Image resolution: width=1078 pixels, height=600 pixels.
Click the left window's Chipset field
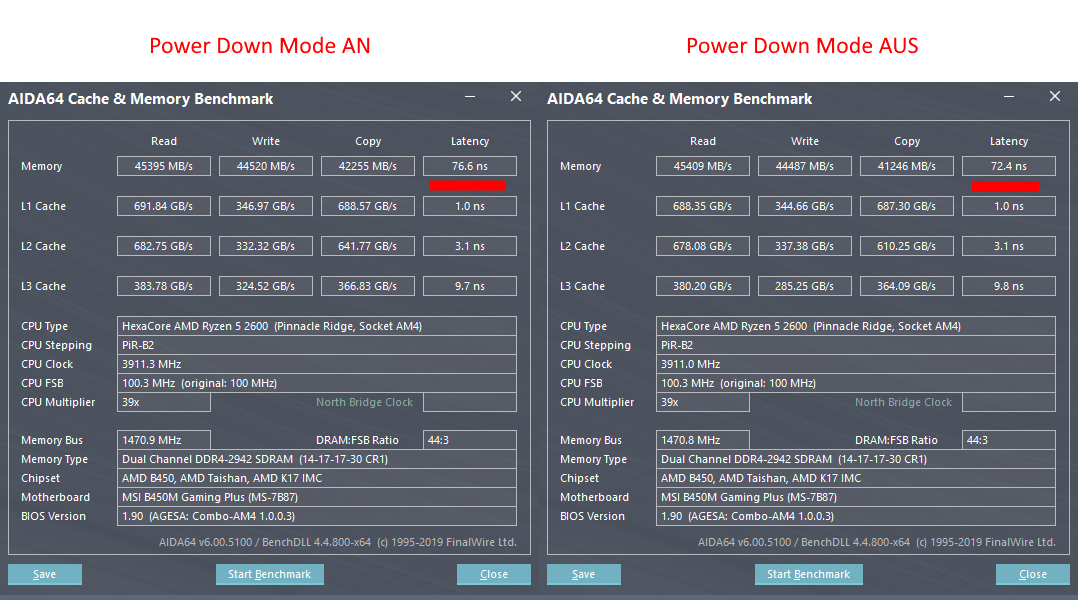click(x=317, y=478)
